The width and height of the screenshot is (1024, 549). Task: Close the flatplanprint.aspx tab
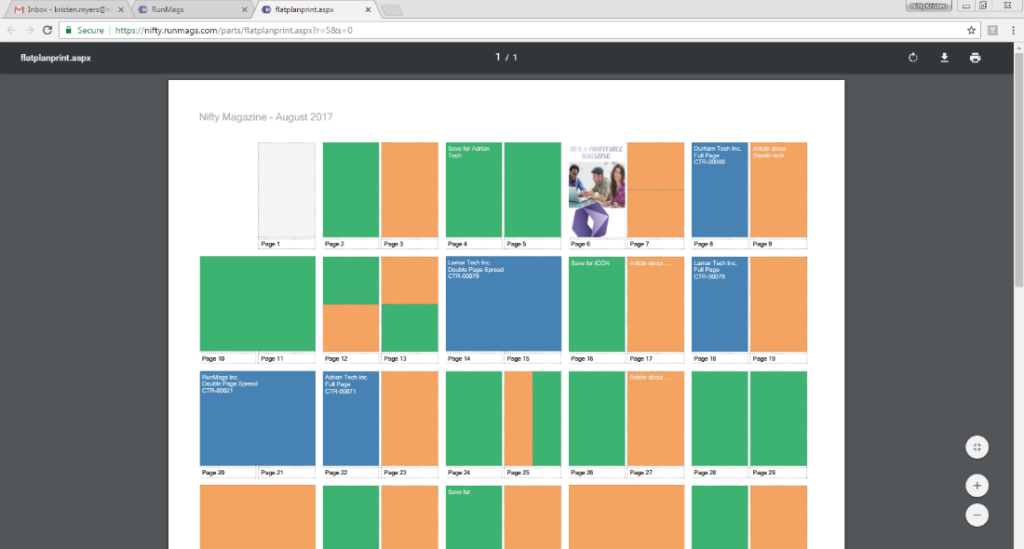[367, 10]
